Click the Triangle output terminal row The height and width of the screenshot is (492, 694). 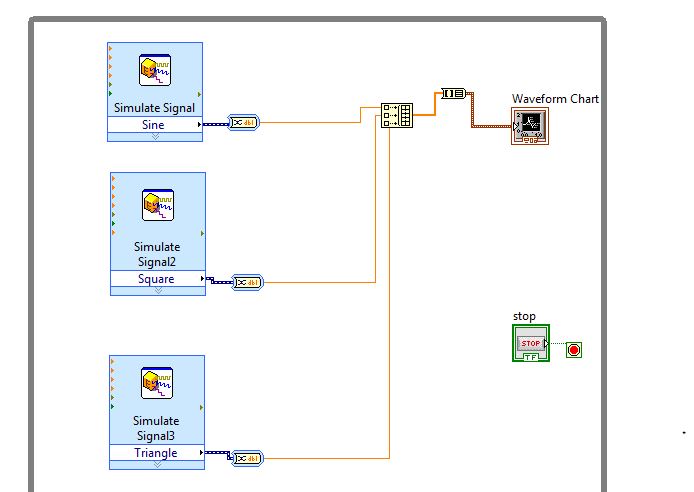click(157, 453)
